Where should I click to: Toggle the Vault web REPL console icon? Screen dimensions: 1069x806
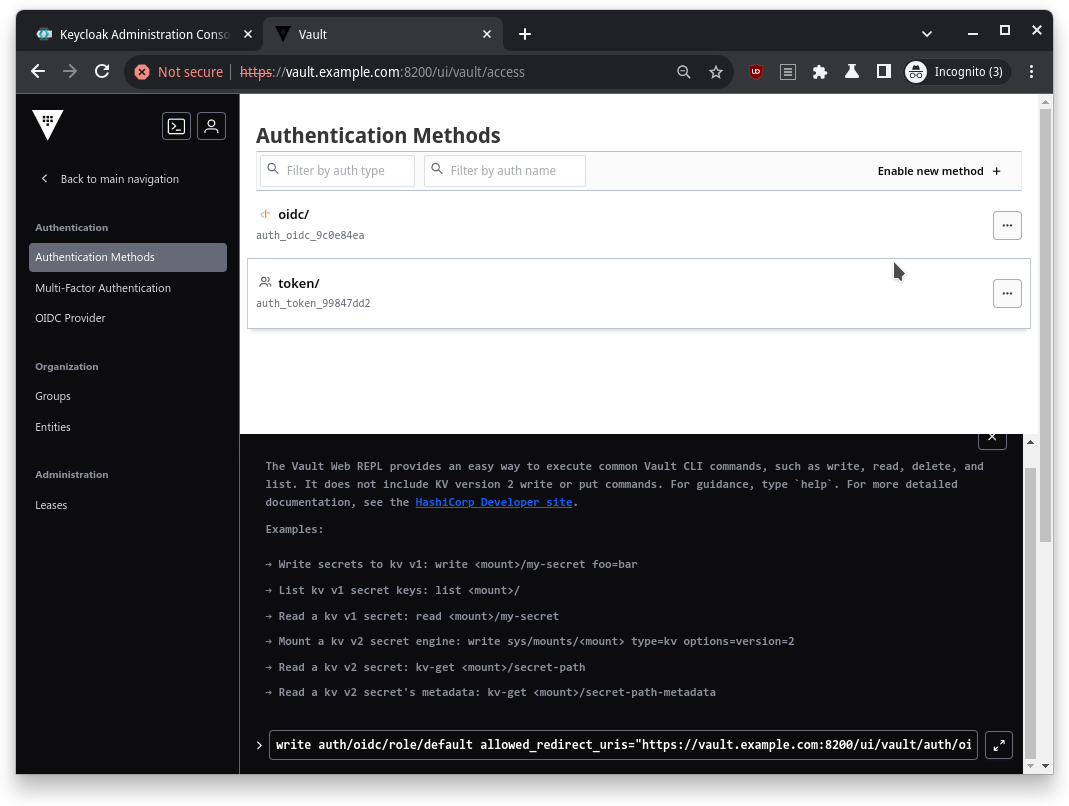pyautogui.click(x=177, y=126)
